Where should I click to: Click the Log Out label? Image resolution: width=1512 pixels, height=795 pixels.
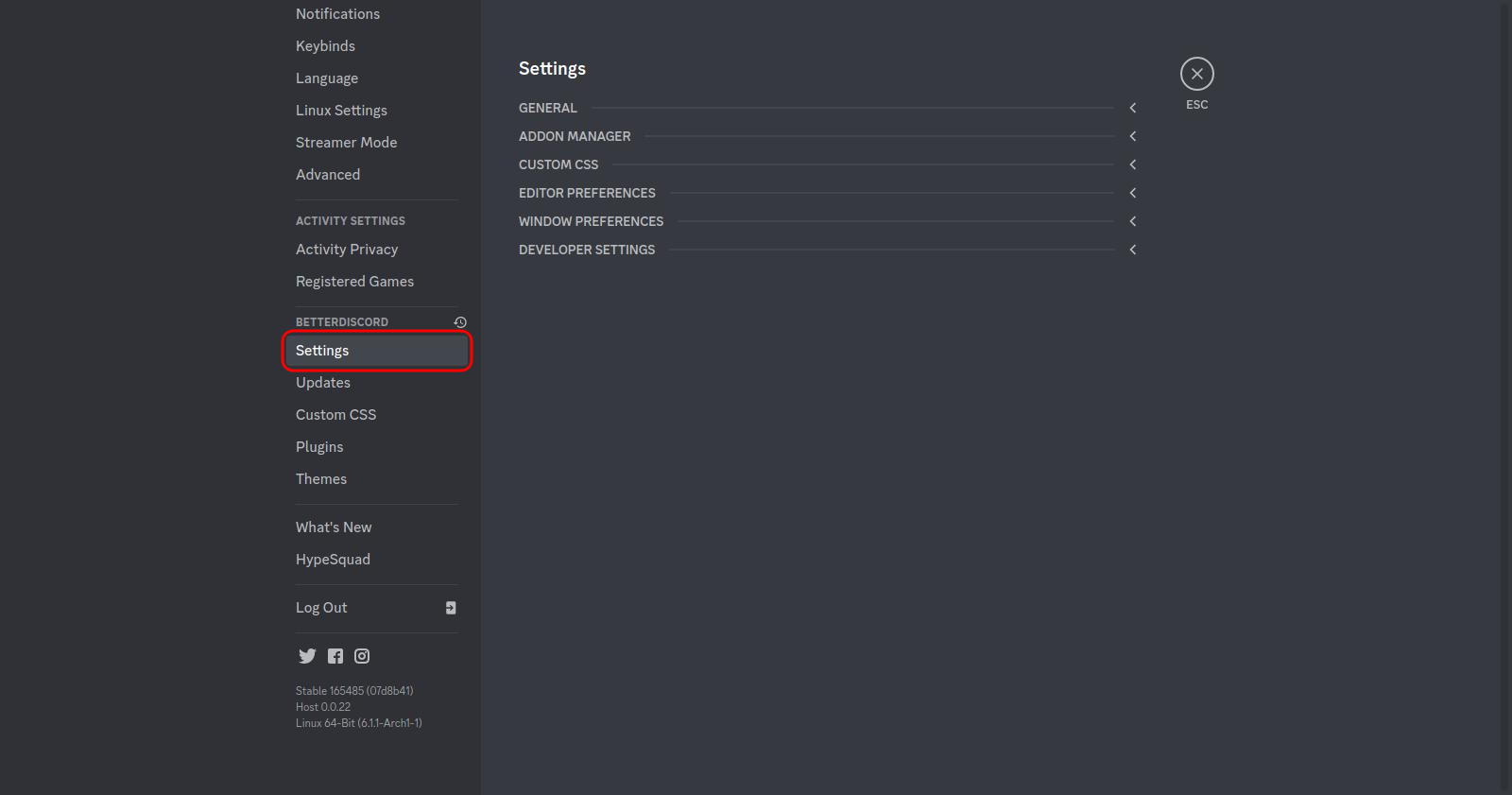pyautogui.click(x=321, y=608)
